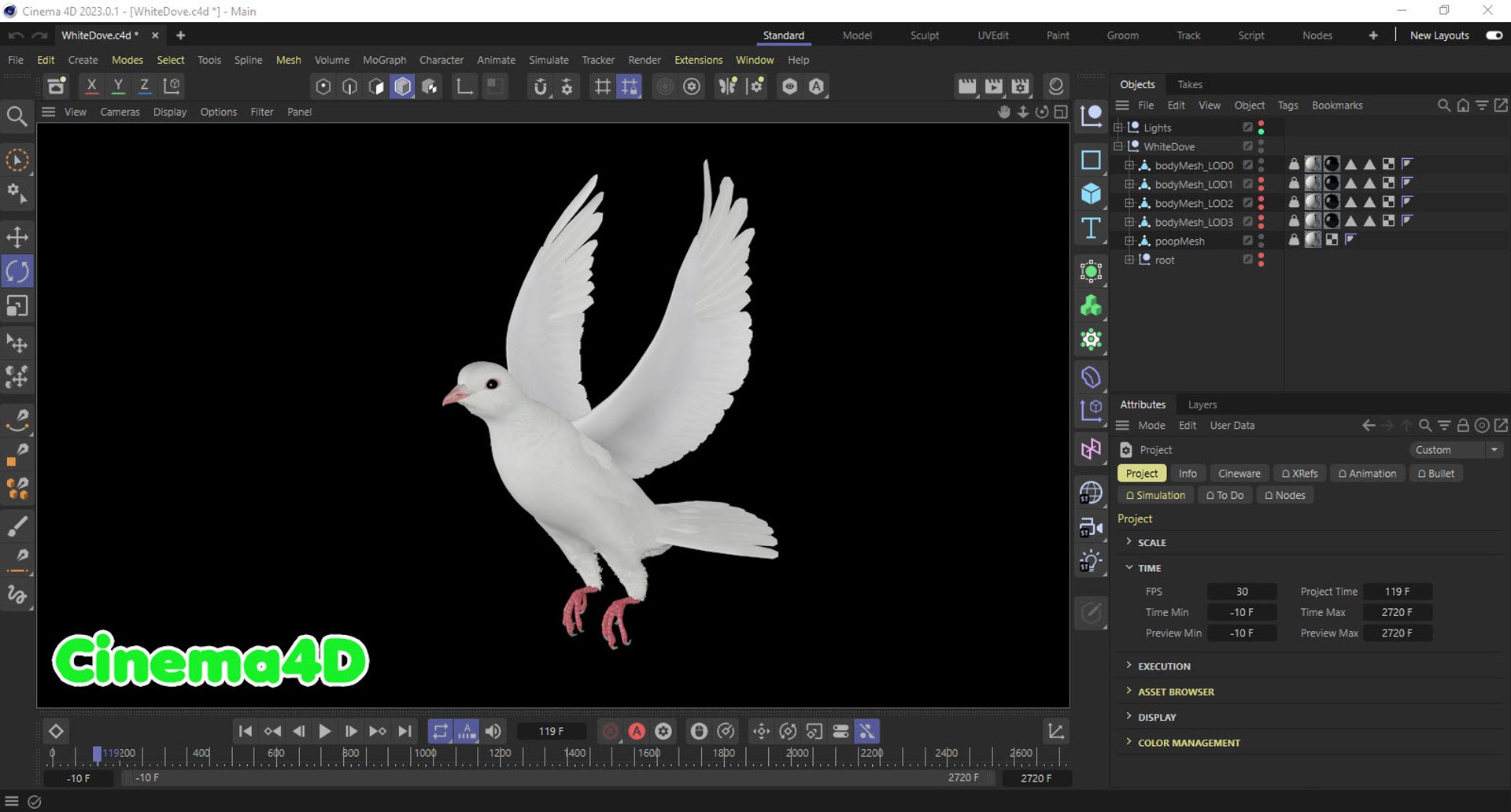Open the MoGraph menu

click(384, 60)
